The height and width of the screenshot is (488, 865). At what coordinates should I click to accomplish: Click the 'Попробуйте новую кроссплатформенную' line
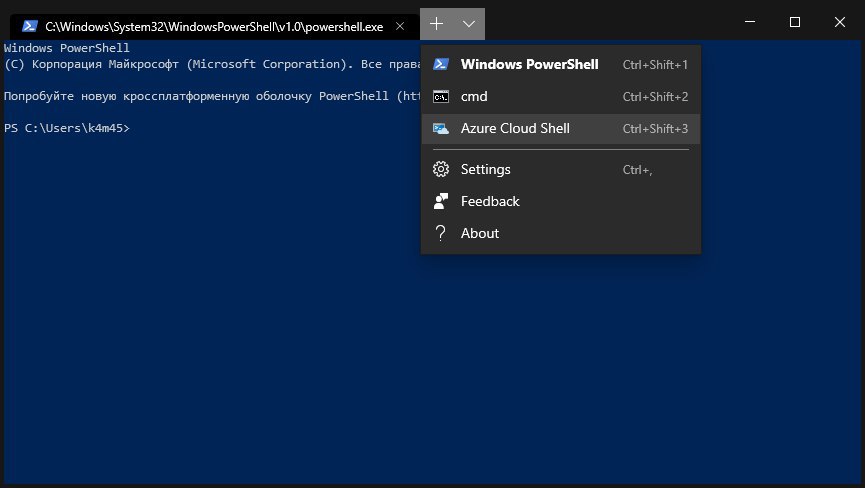click(x=212, y=96)
